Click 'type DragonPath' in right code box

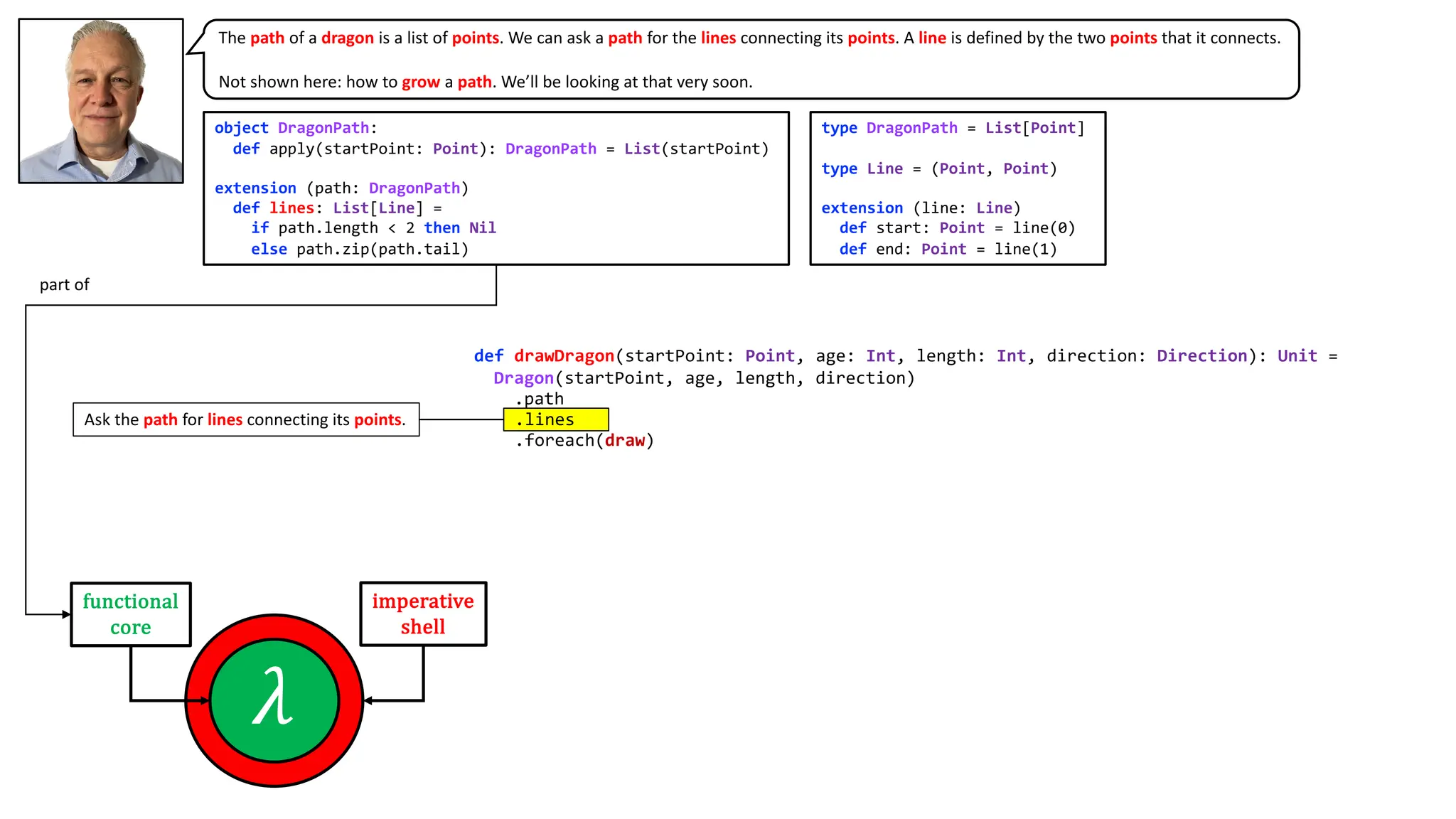click(x=889, y=128)
